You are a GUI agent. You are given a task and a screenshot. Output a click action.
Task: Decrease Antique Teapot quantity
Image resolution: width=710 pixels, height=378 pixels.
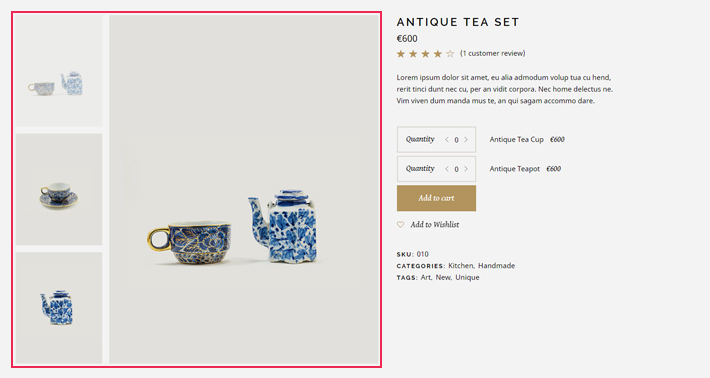446,169
